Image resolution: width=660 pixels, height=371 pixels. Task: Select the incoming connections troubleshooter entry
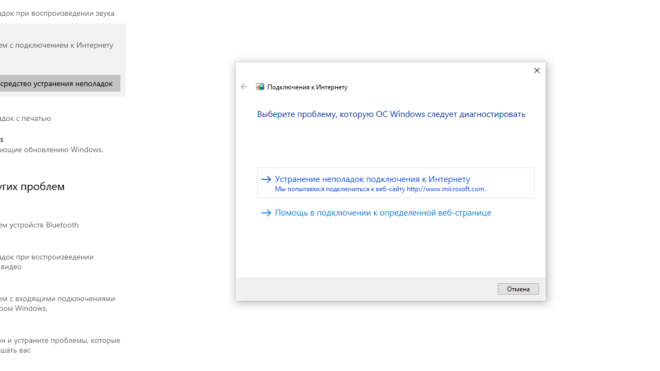click(58, 303)
